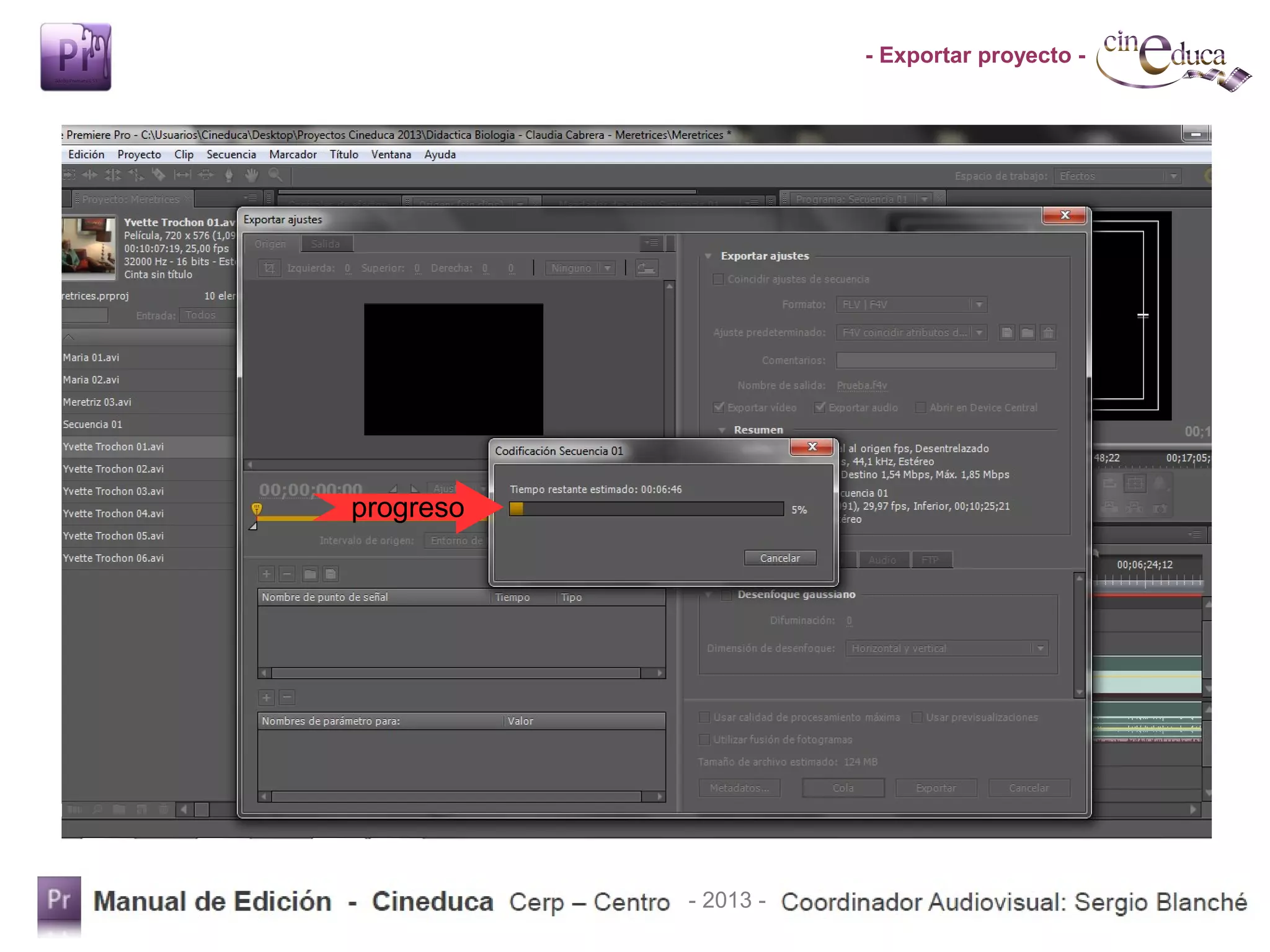Open the Secuencia menu
Viewport: 1270px width, 952px height.
coord(231,154)
